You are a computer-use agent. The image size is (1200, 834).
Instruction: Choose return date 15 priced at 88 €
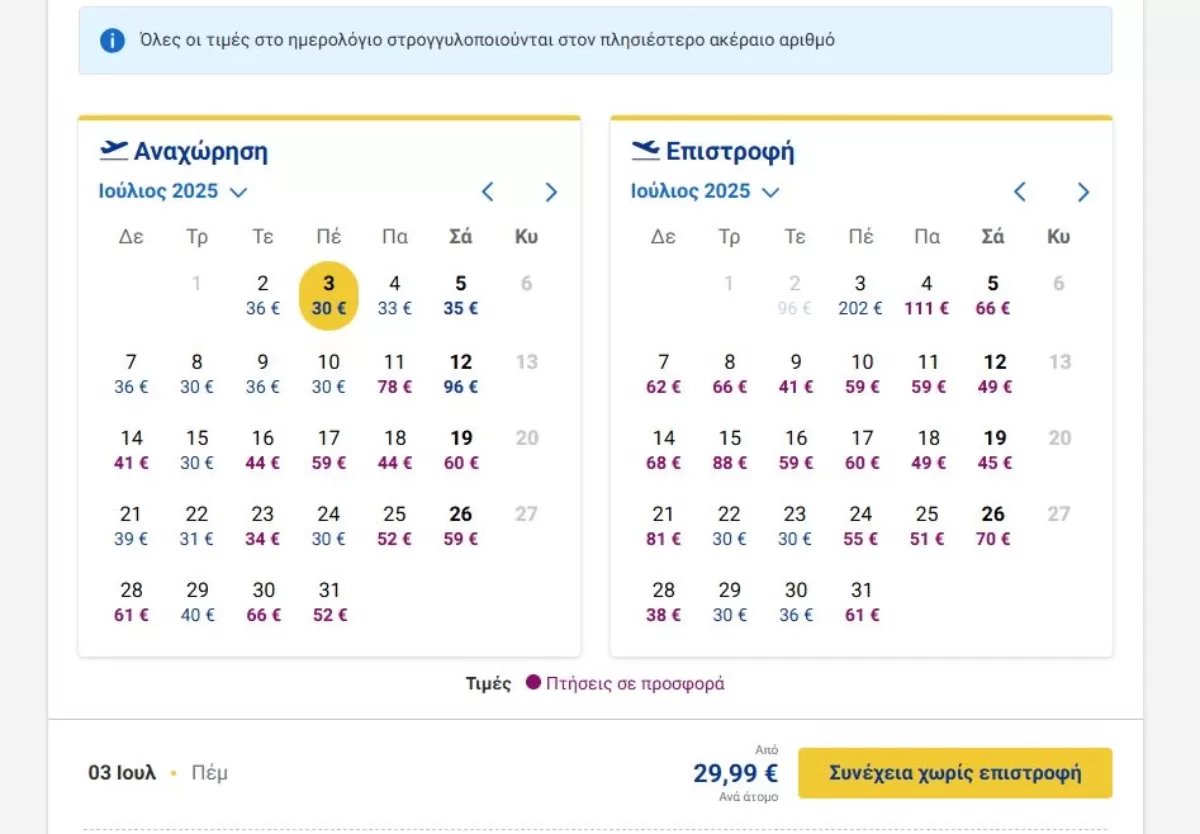coord(729,449)
